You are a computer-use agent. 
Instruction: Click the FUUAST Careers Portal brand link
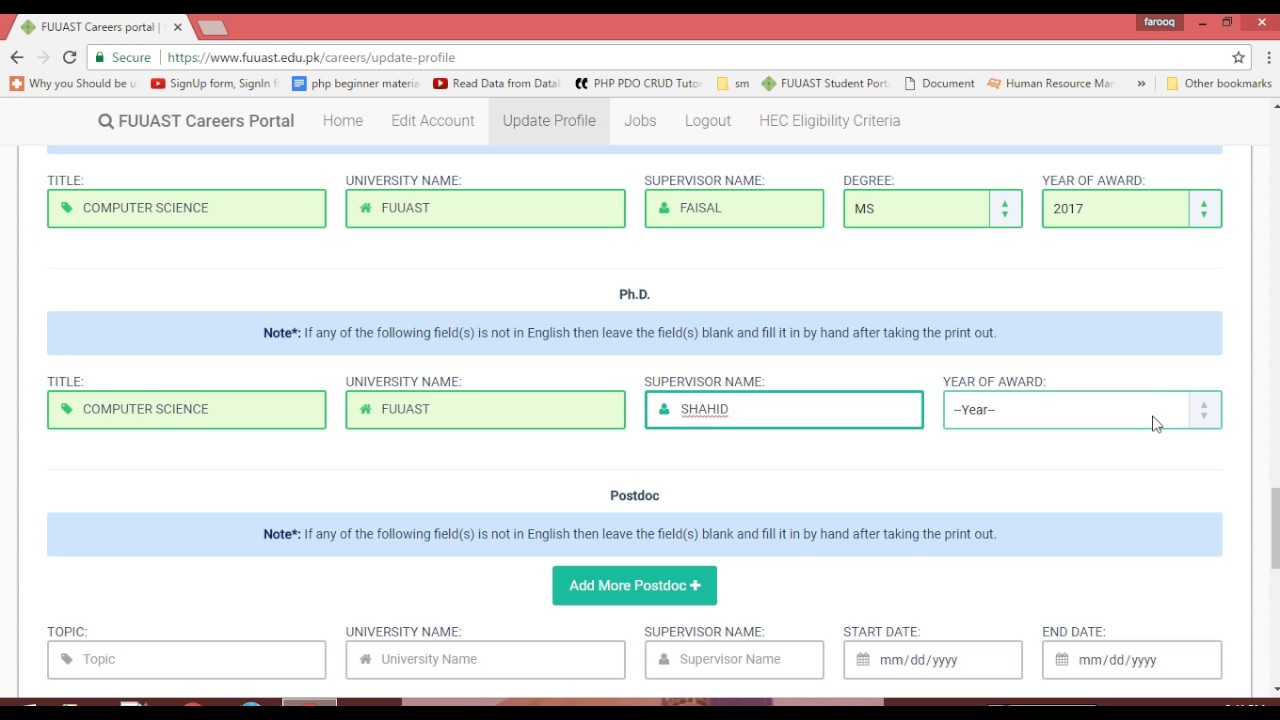coord(196,121)
